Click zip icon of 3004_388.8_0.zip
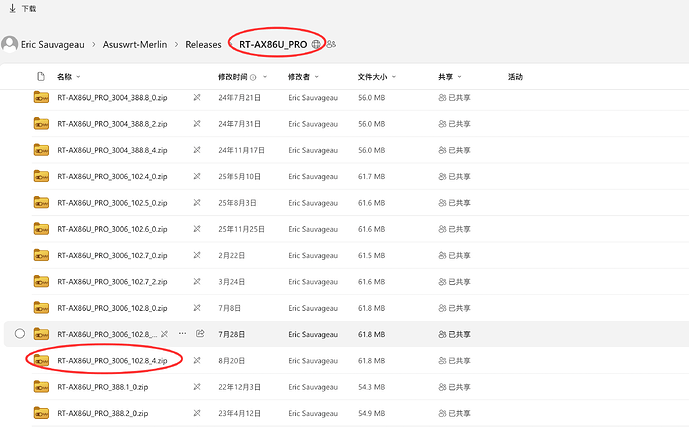The image size is (689, 428). coord(41,97)
